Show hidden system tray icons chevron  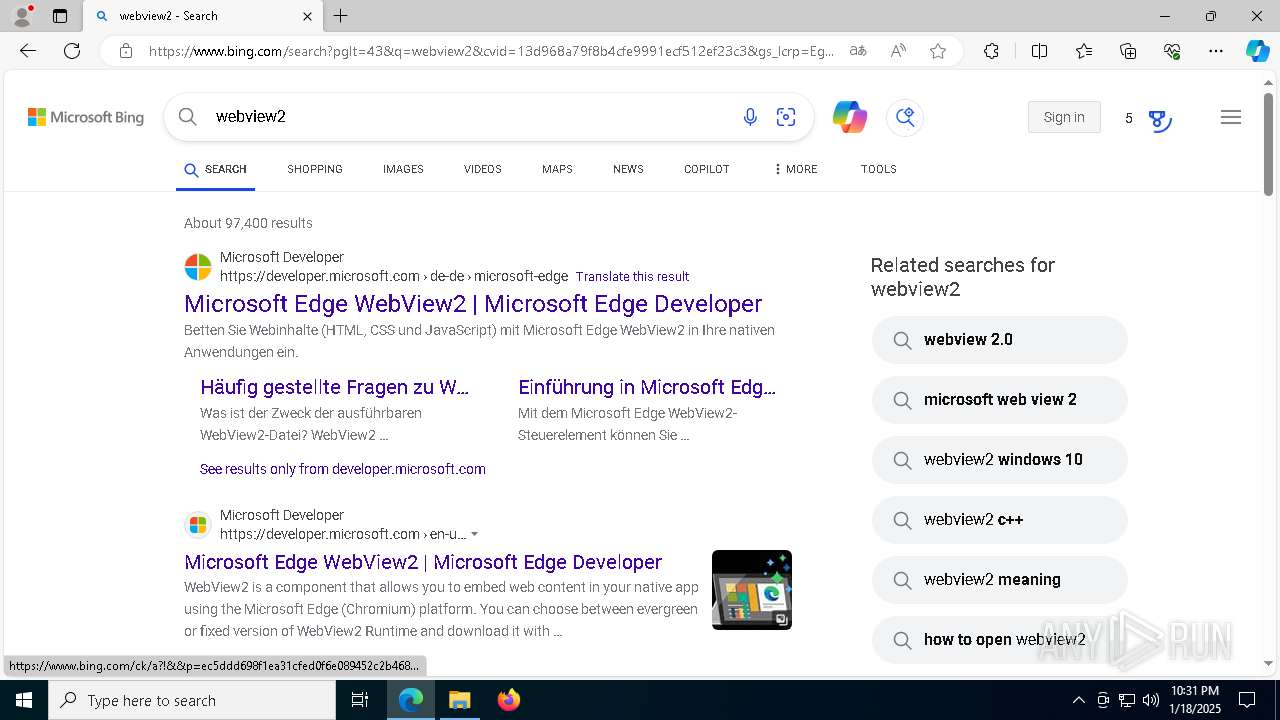pyautogui.click(x=1078, y=700)
